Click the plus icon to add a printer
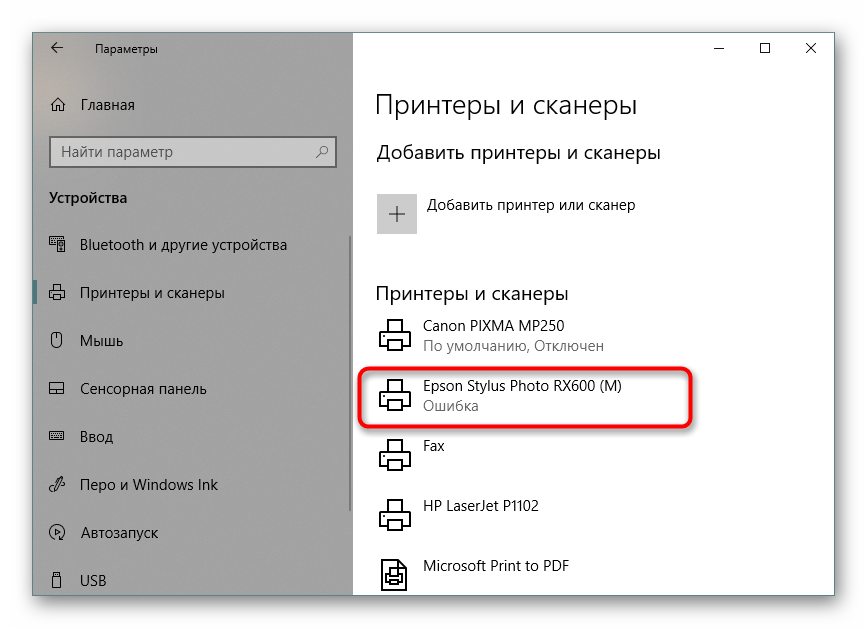 (x=397, y=214)
